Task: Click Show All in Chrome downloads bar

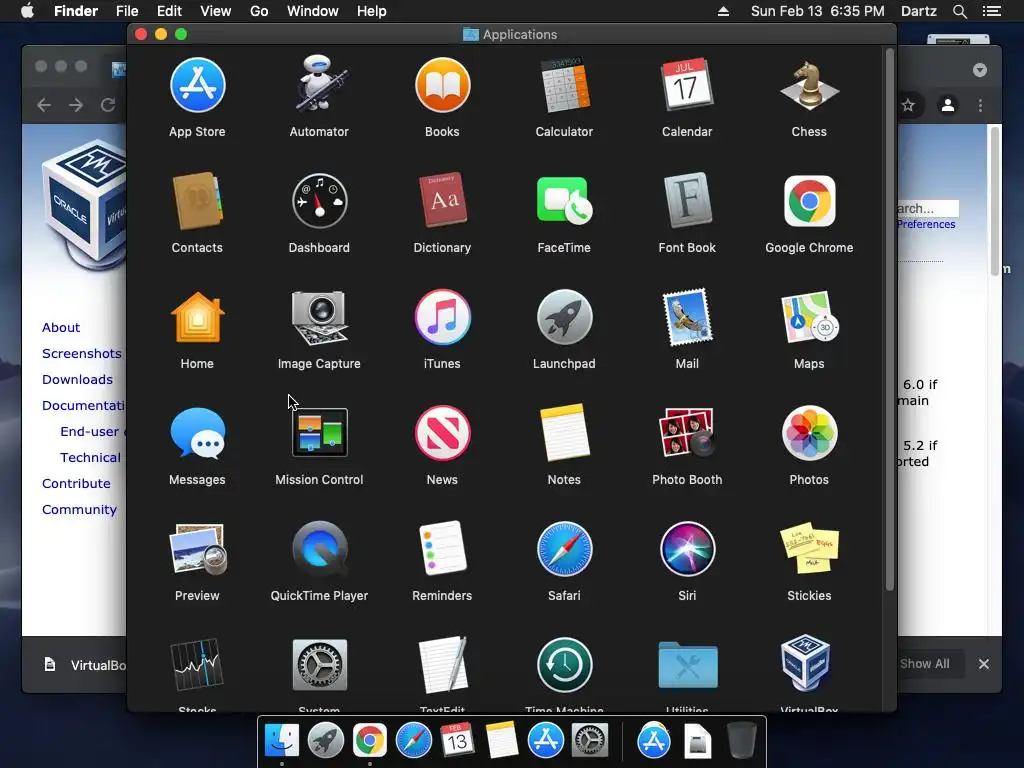Action: (924, 664)
